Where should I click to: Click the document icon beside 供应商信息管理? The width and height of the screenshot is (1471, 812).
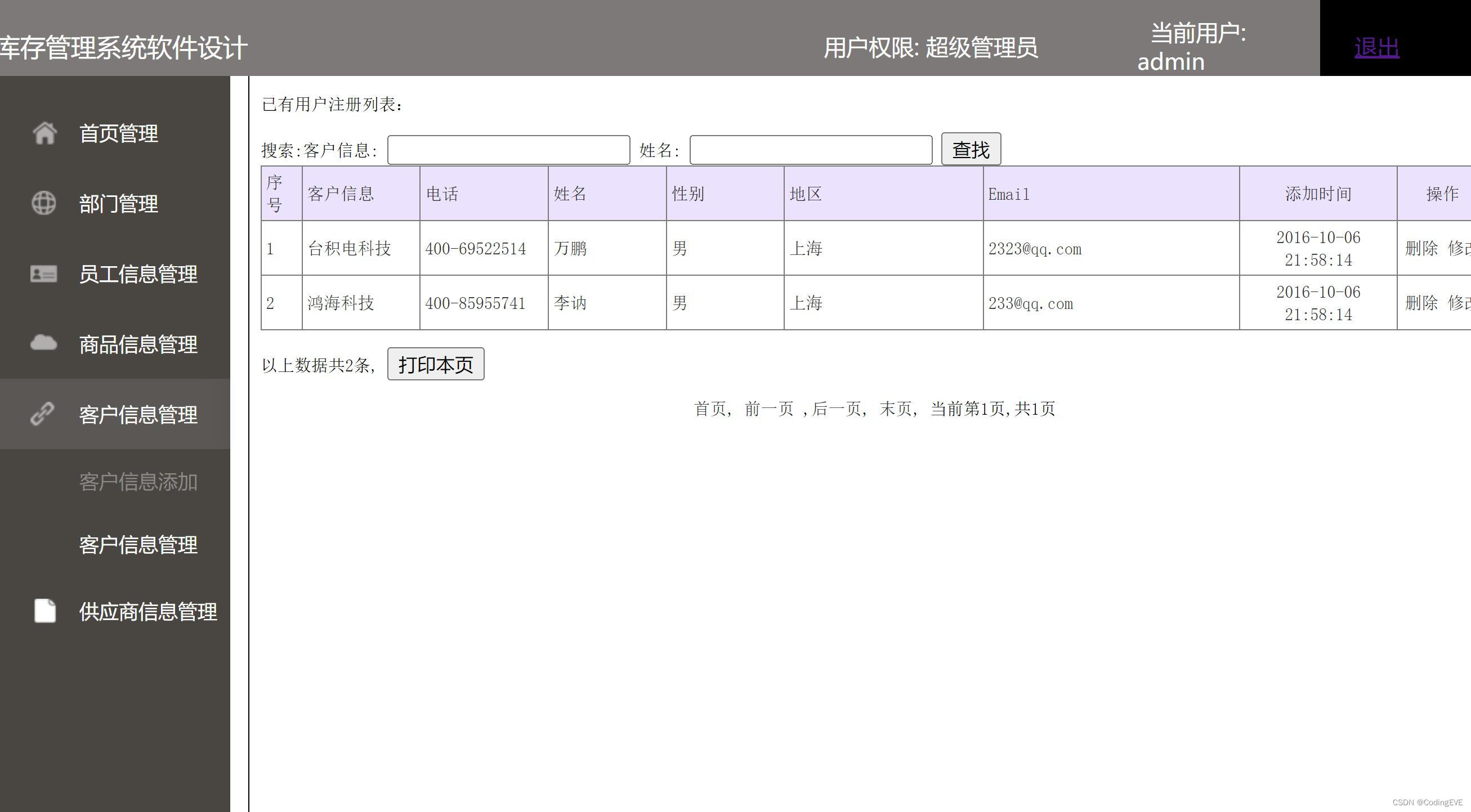click(x=44, y=611)
